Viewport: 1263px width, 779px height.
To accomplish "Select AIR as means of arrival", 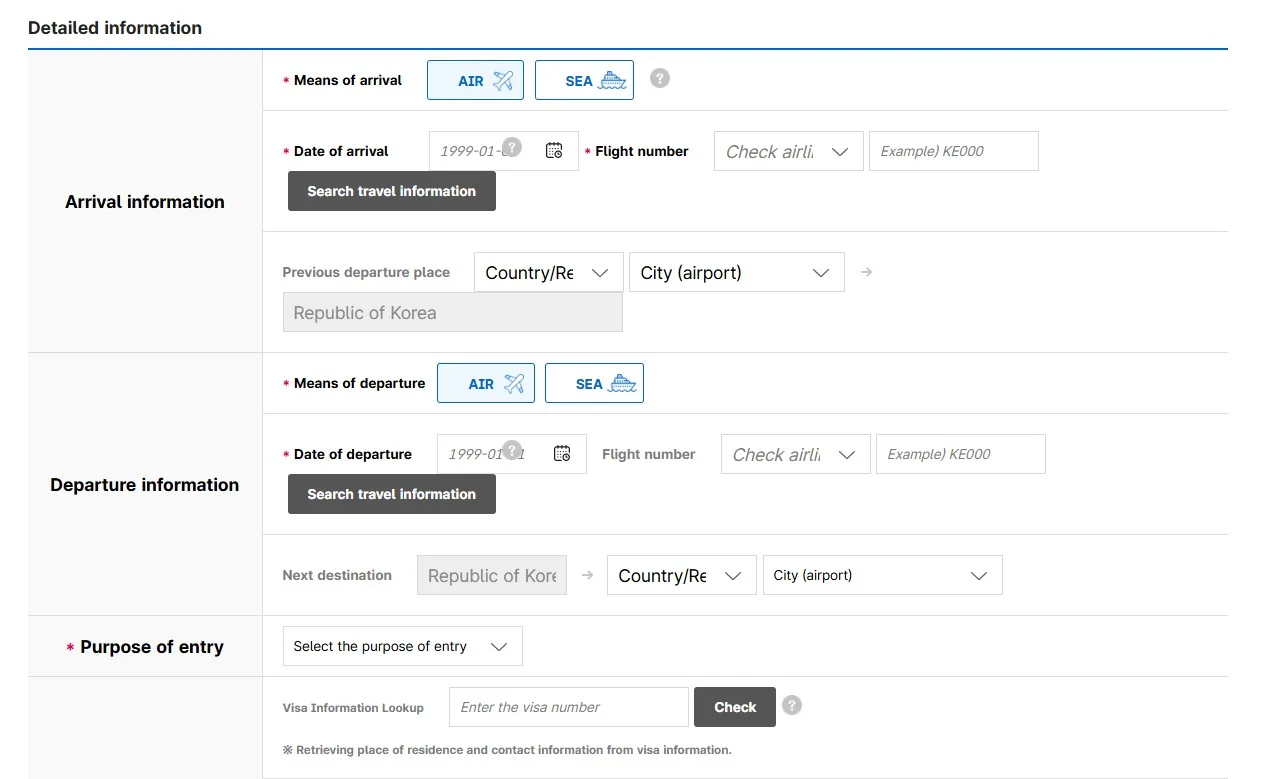I will pos(475,80).
